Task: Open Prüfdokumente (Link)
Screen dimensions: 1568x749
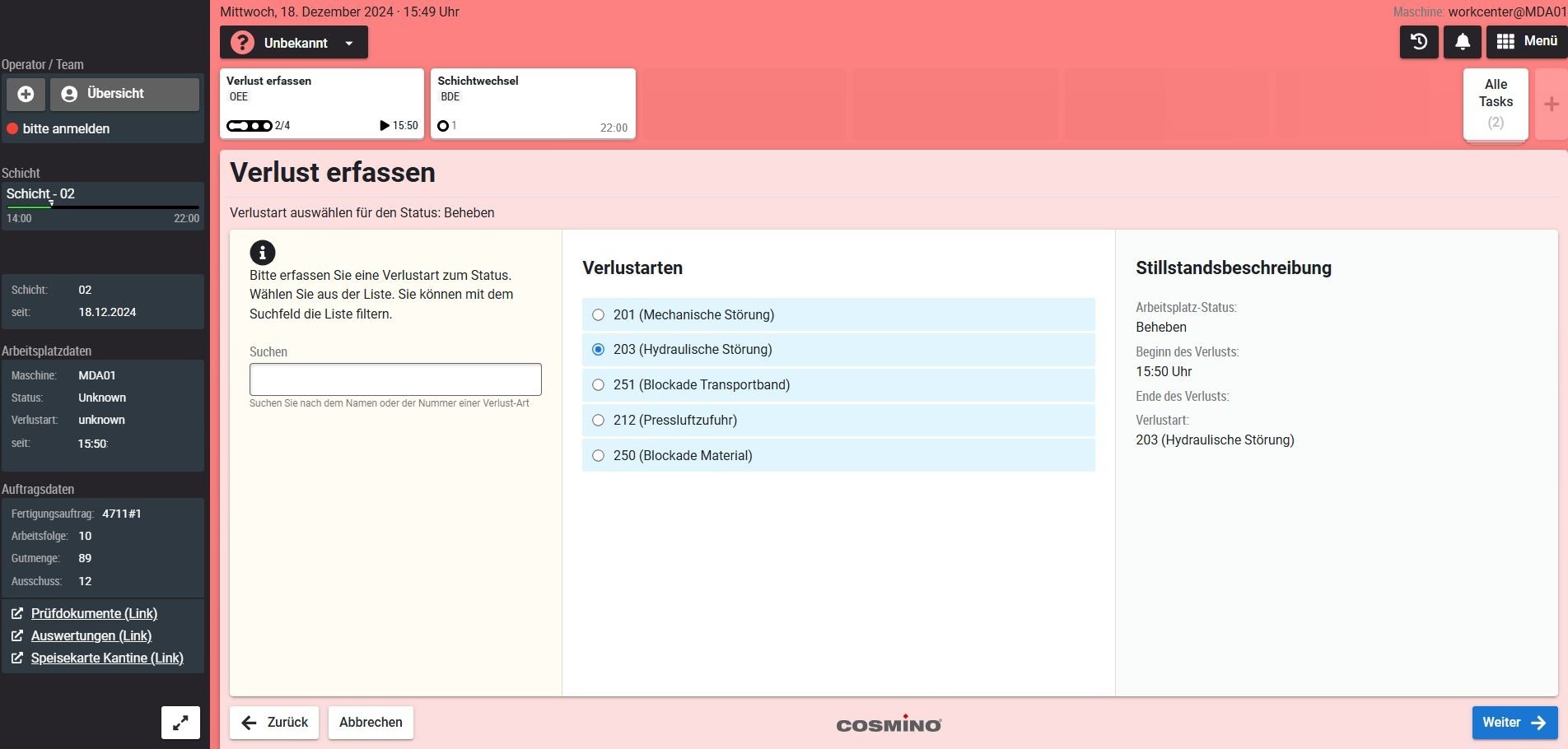Action: coord(94,614)
